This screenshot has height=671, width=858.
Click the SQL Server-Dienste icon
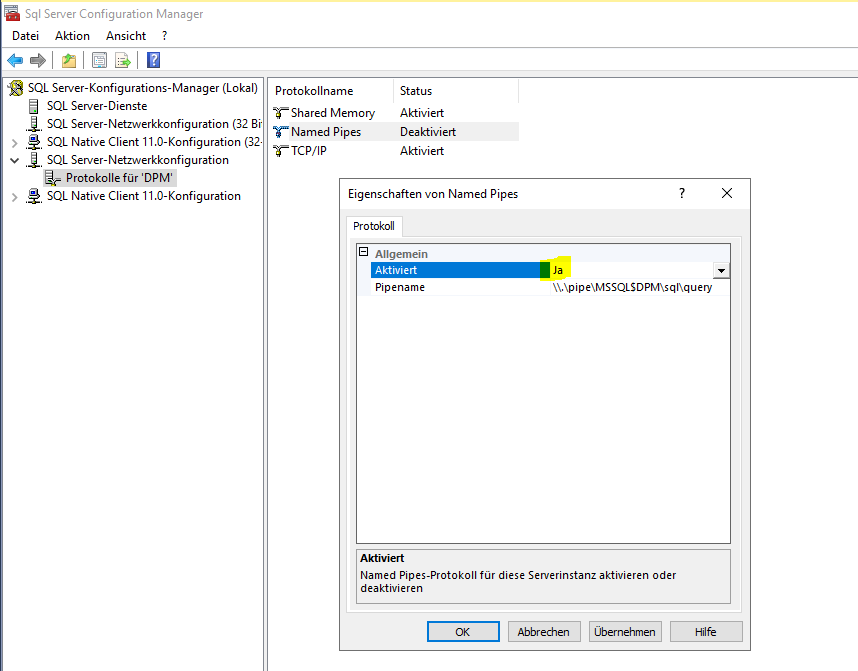click(34, 106)
